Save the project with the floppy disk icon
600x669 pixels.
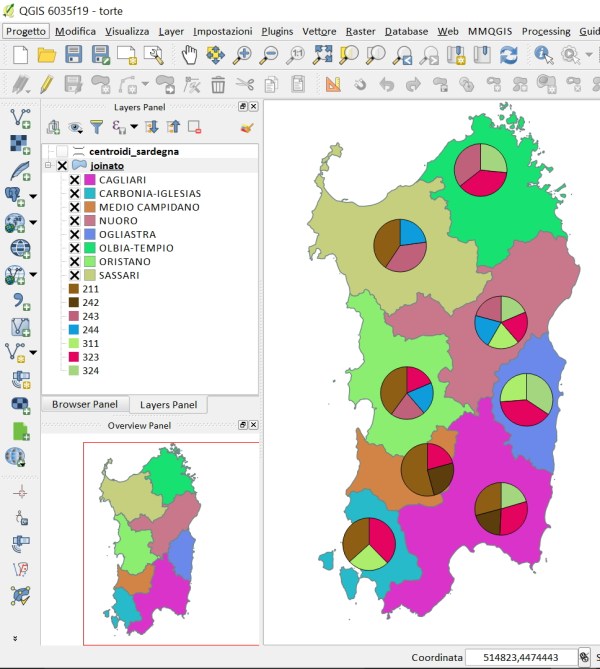(73, 55)
